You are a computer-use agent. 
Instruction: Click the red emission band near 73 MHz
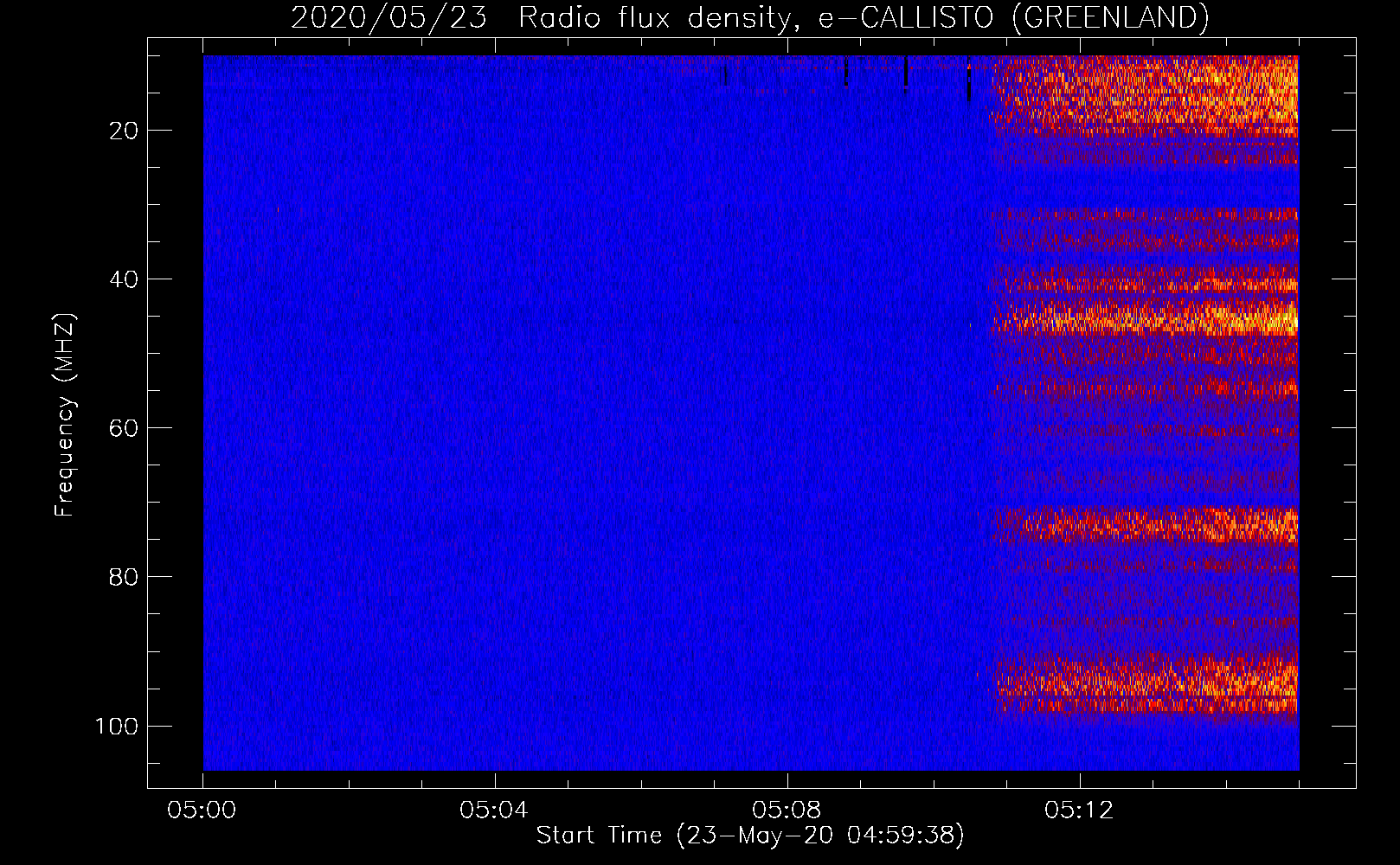pyautogui.click(x=1146, y=525)
